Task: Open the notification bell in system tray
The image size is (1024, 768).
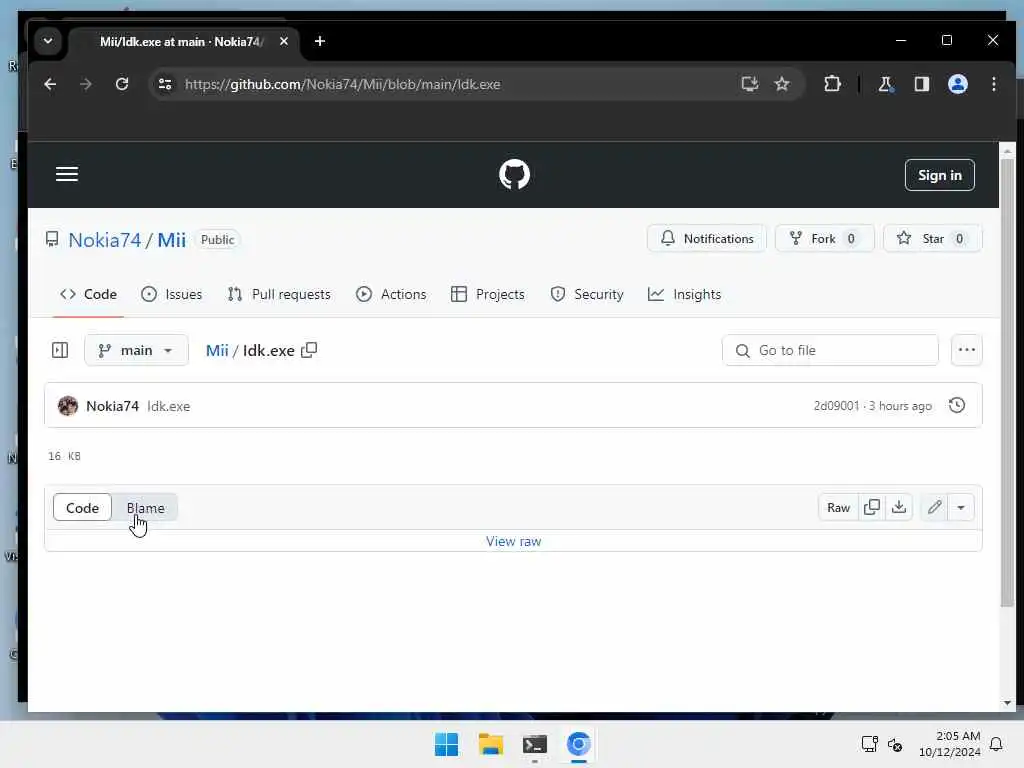Action: (x=997, y=744)
